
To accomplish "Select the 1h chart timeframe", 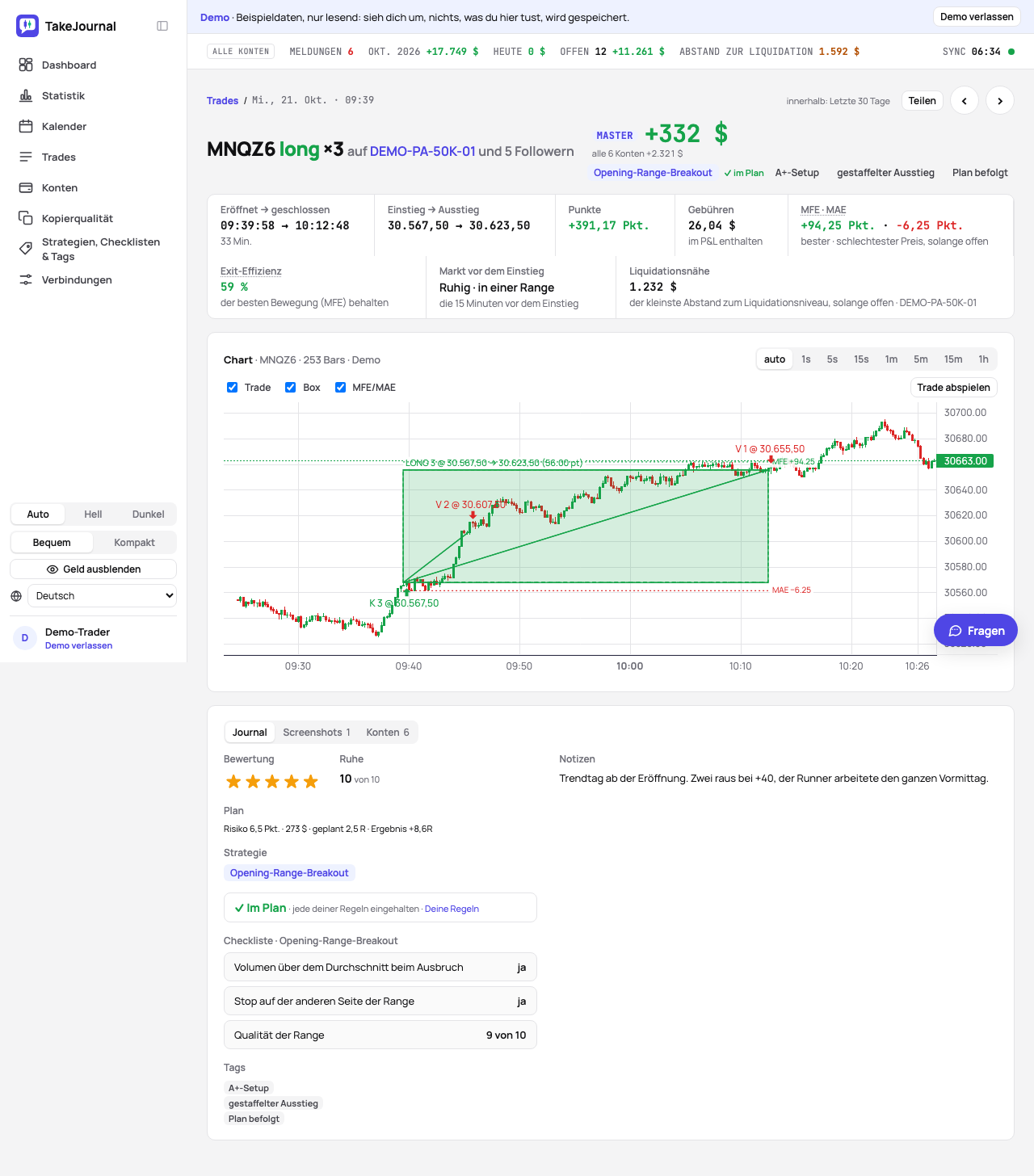I will [983, 359].
